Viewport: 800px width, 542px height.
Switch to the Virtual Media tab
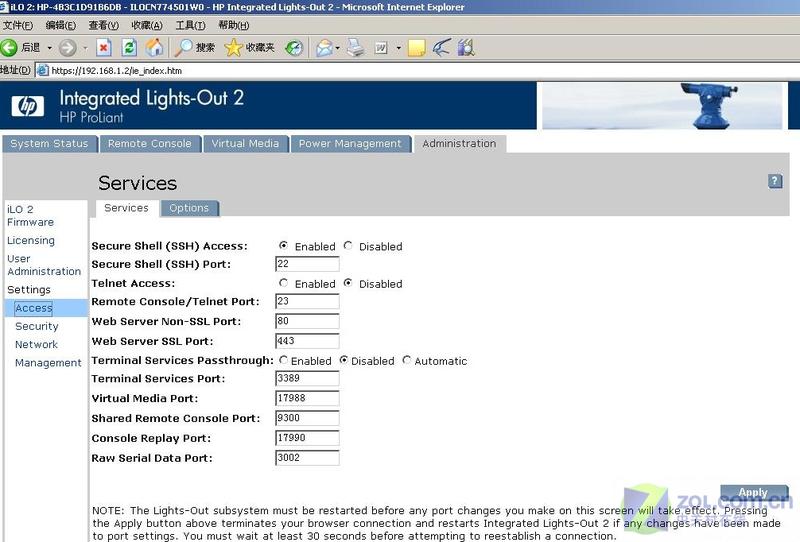coord(245,144)
